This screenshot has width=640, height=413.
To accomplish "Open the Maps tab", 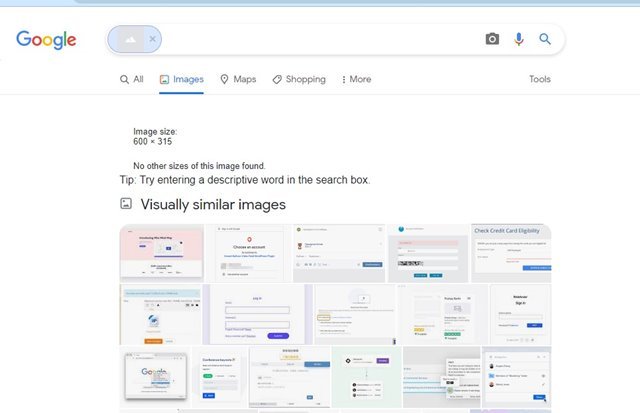I will 238,79.
